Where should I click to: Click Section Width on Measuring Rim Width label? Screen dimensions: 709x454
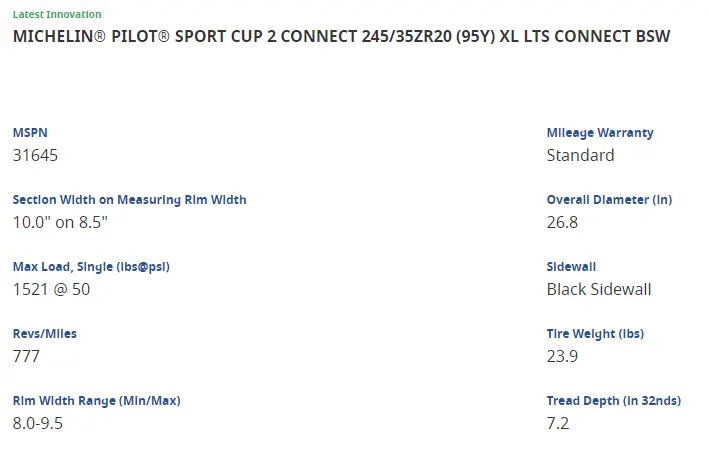129,200
